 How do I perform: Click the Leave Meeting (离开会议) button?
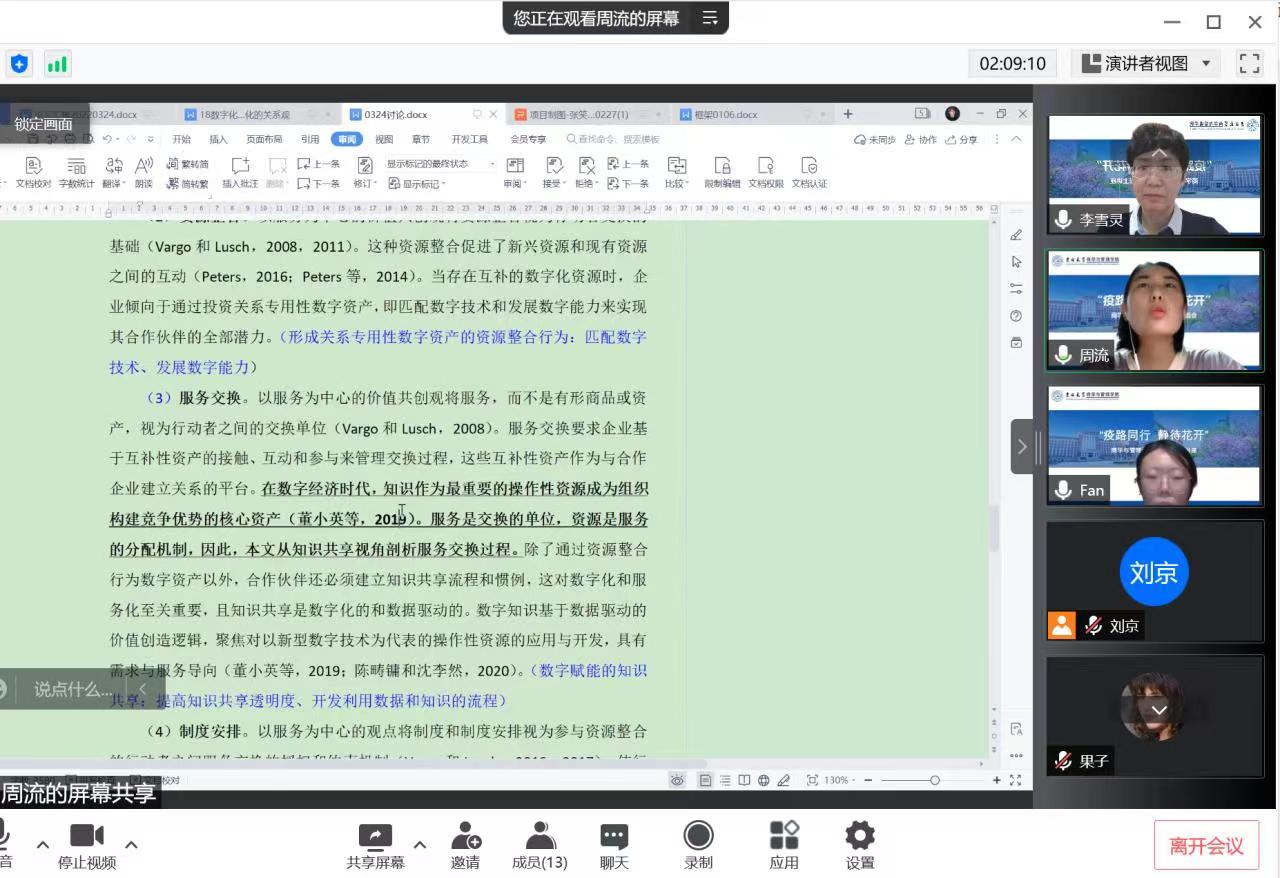[1206, 846]
